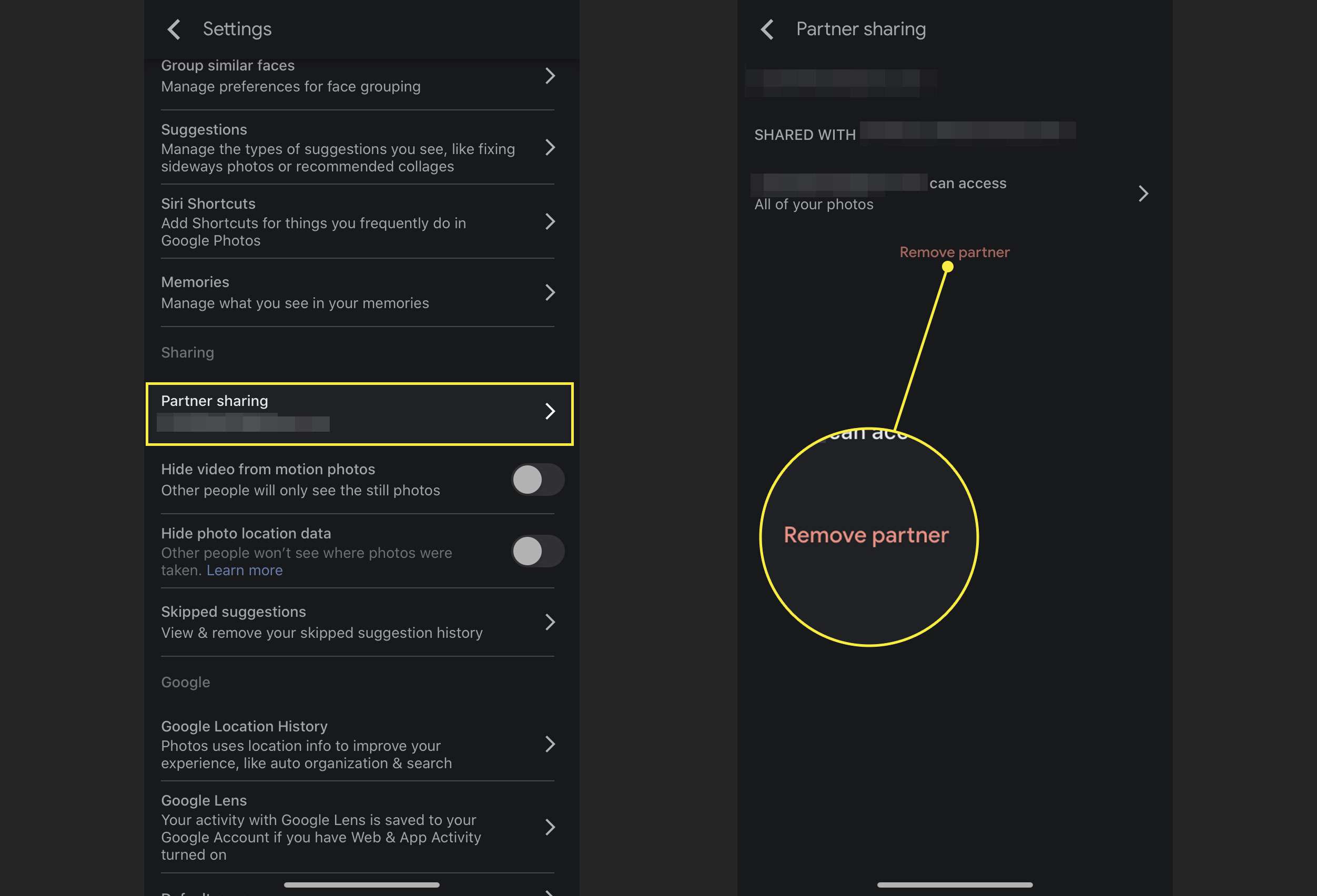Image resolution: width=1317 pixels, height=896 pixels.
Task: Click Remove partner button
Action: (x=953, y=251)
